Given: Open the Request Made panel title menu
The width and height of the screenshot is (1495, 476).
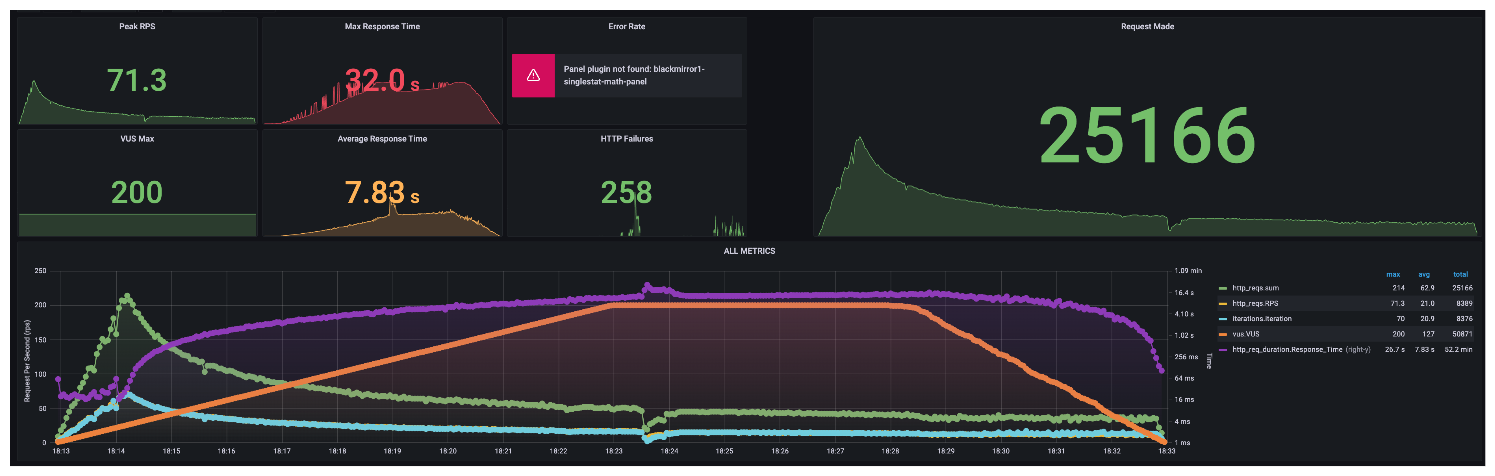Looking at the screenshot, I should click(x=1147, y=26).
